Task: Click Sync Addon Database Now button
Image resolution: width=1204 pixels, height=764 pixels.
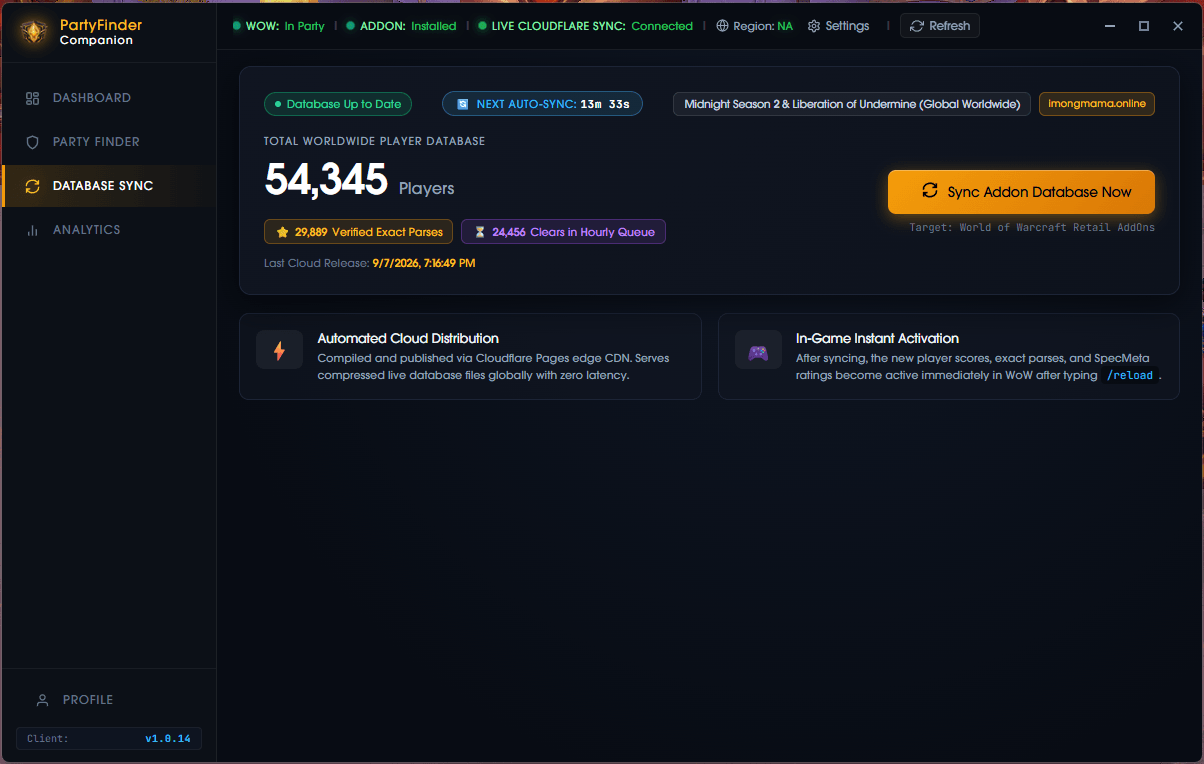Action: 1021,192
